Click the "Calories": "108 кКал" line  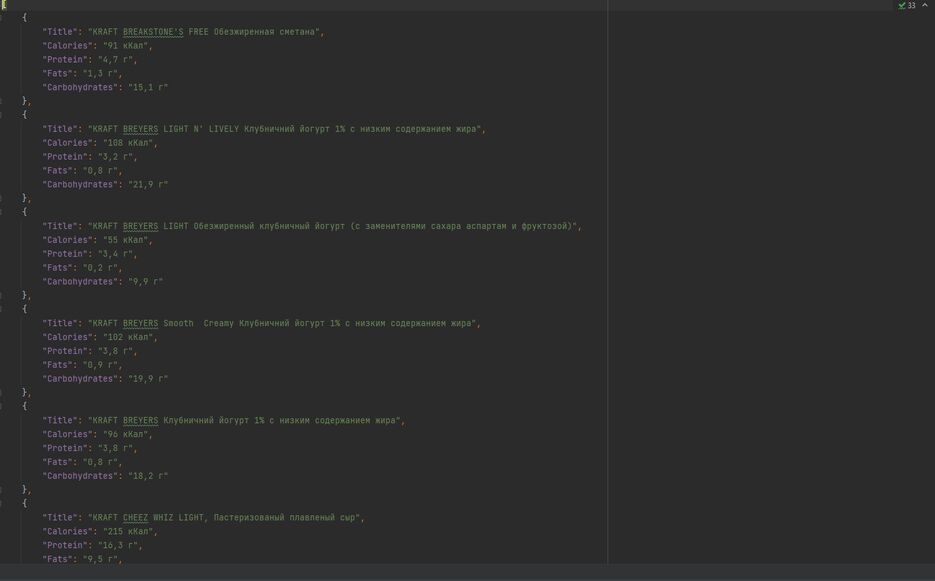click(x=100, y=143)
